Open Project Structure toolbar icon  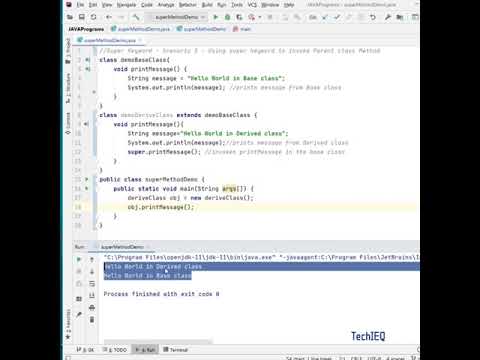[x=399, y=17]
